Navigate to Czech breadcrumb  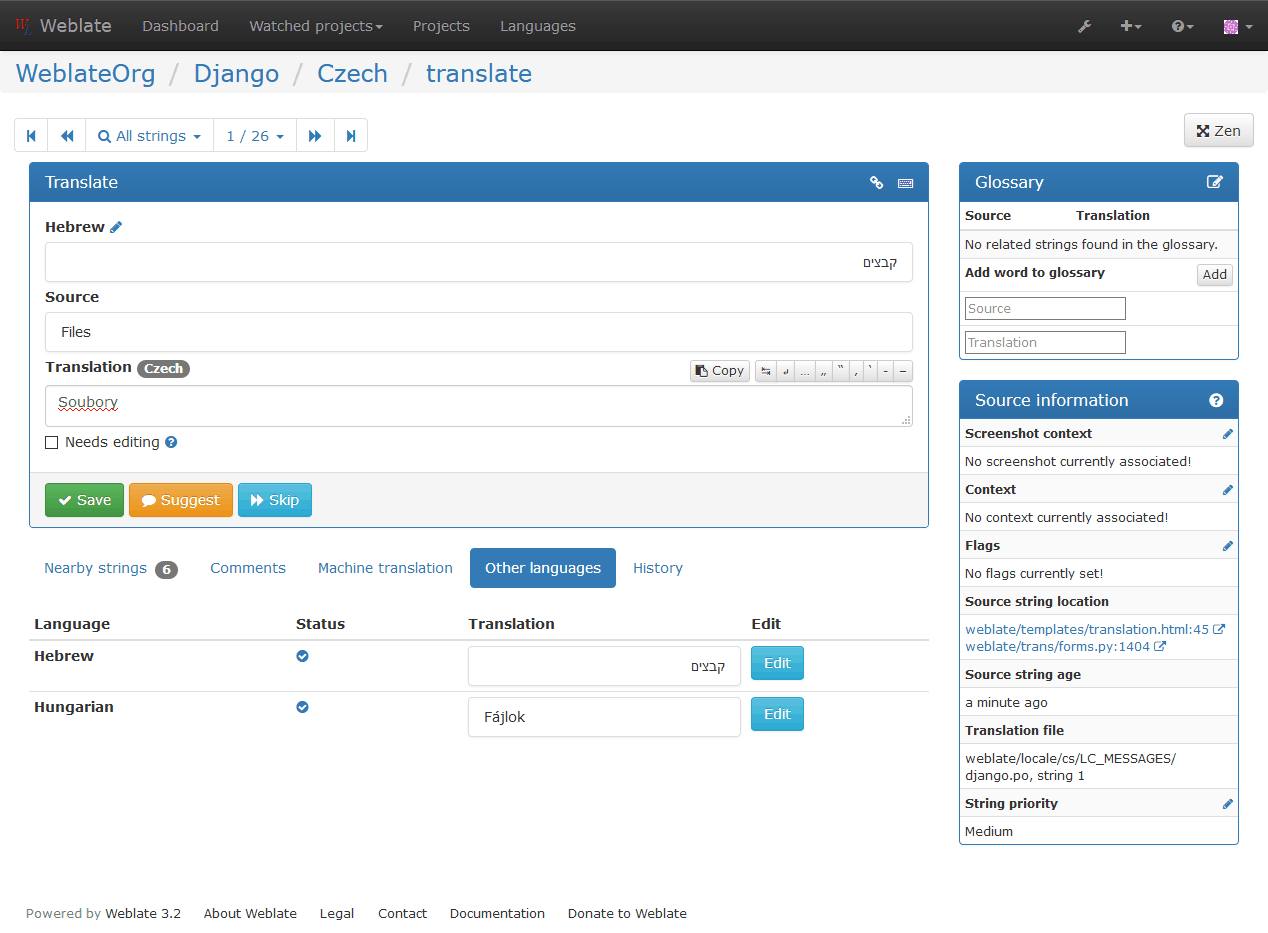point(352,74)
